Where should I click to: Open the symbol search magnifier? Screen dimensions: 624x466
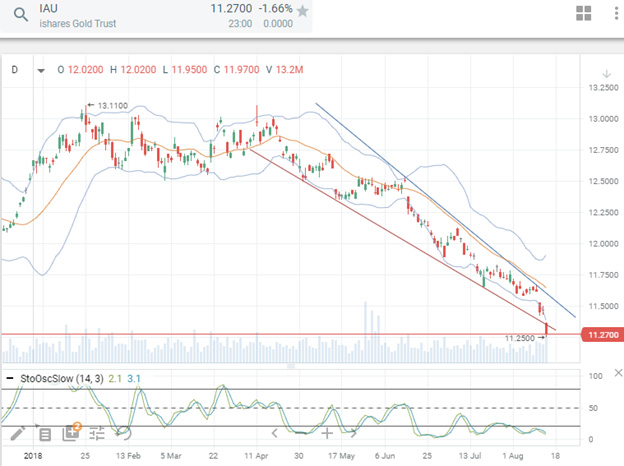[20, 15]
